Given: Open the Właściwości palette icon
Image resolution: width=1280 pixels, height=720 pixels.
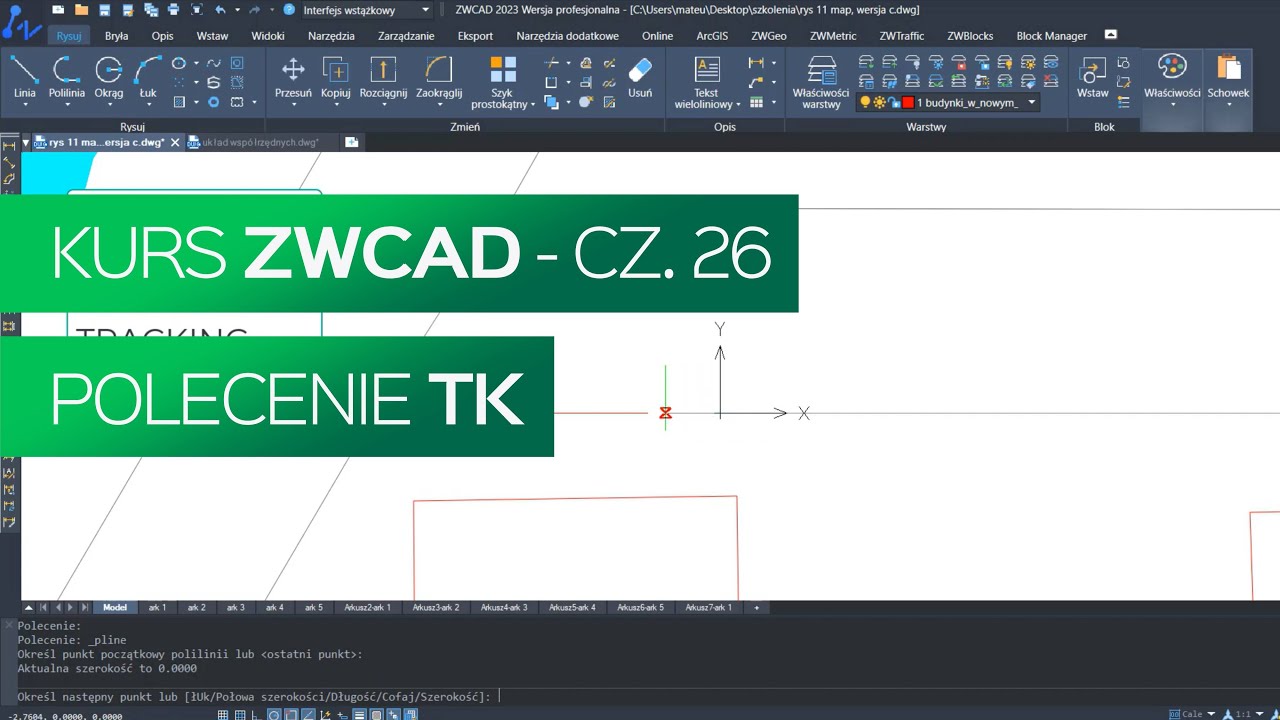Looking at the screenshot, I should (1172, 67).
